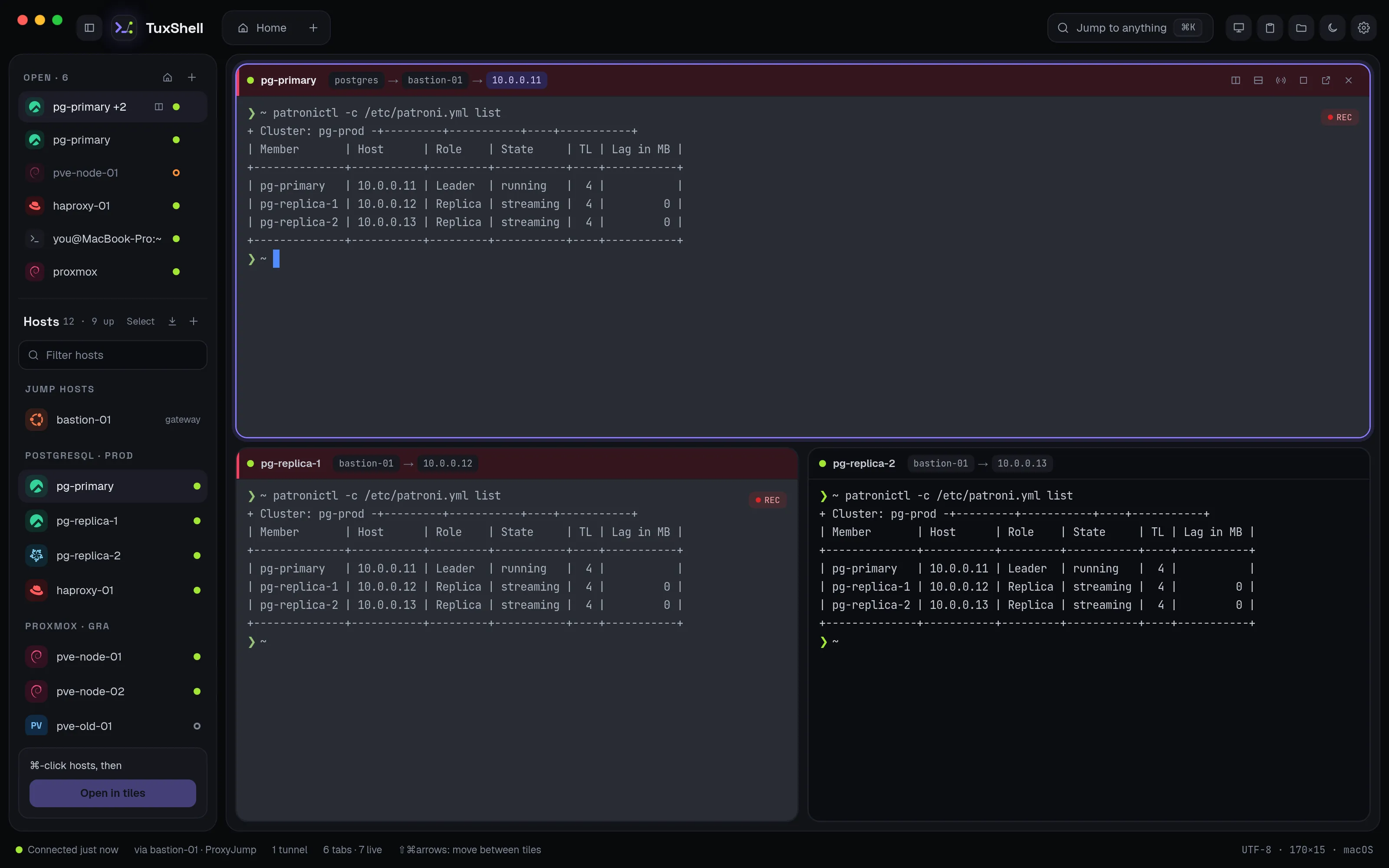The image size is (1389, 868).
Task: Open Jump to anything search box
Action: [1129, 27]
